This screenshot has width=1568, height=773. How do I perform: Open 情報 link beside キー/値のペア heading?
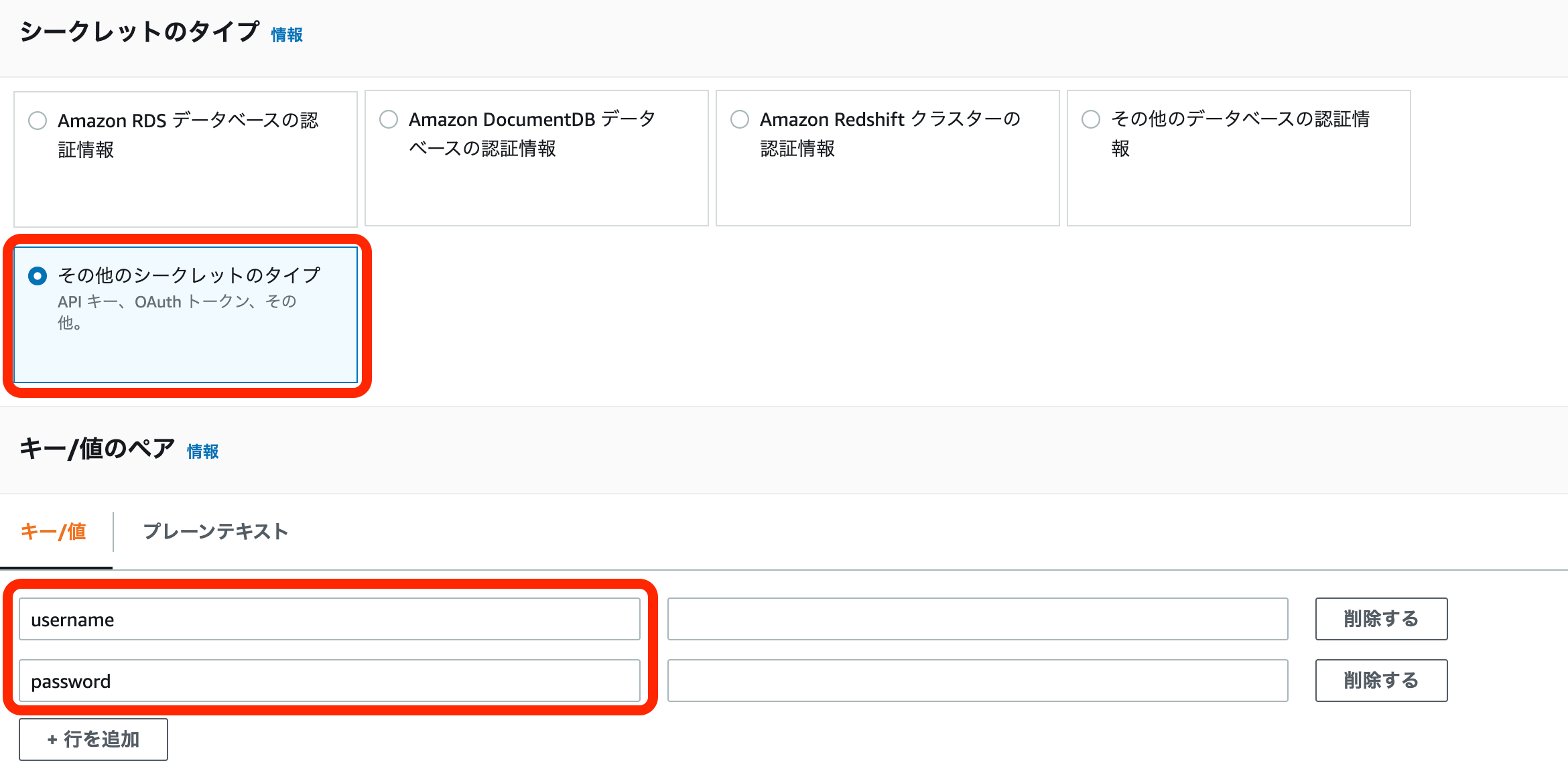pyautogui.click(x=202, y=451)
